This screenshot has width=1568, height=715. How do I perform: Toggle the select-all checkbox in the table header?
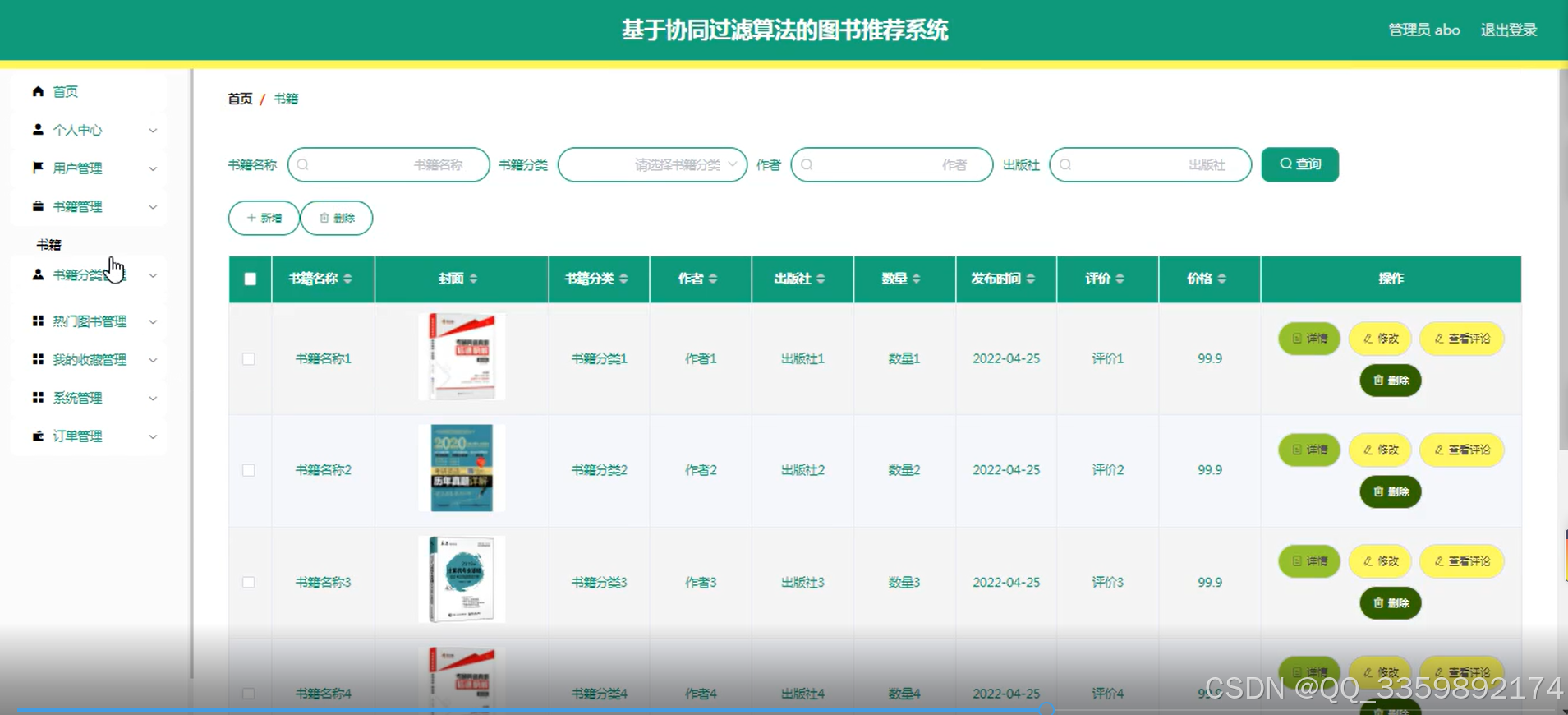251,279
